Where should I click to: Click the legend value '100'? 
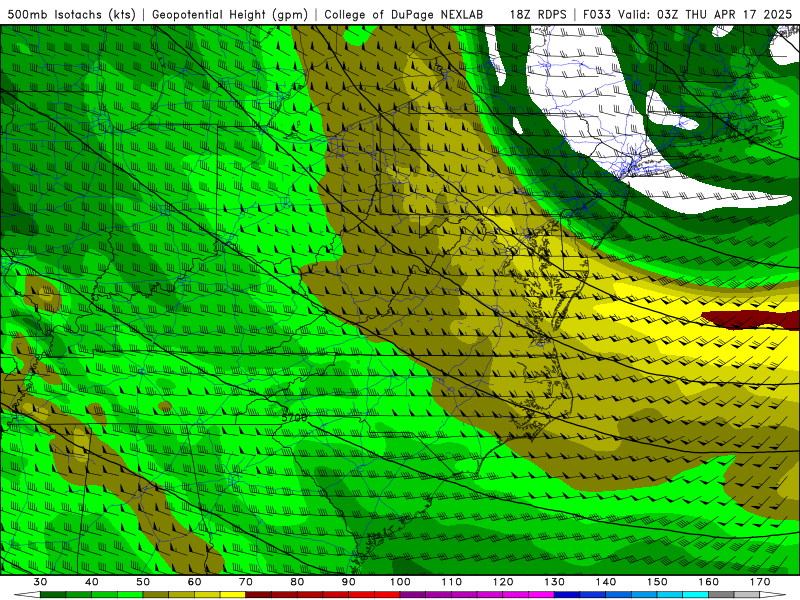[x=400, y=582]
